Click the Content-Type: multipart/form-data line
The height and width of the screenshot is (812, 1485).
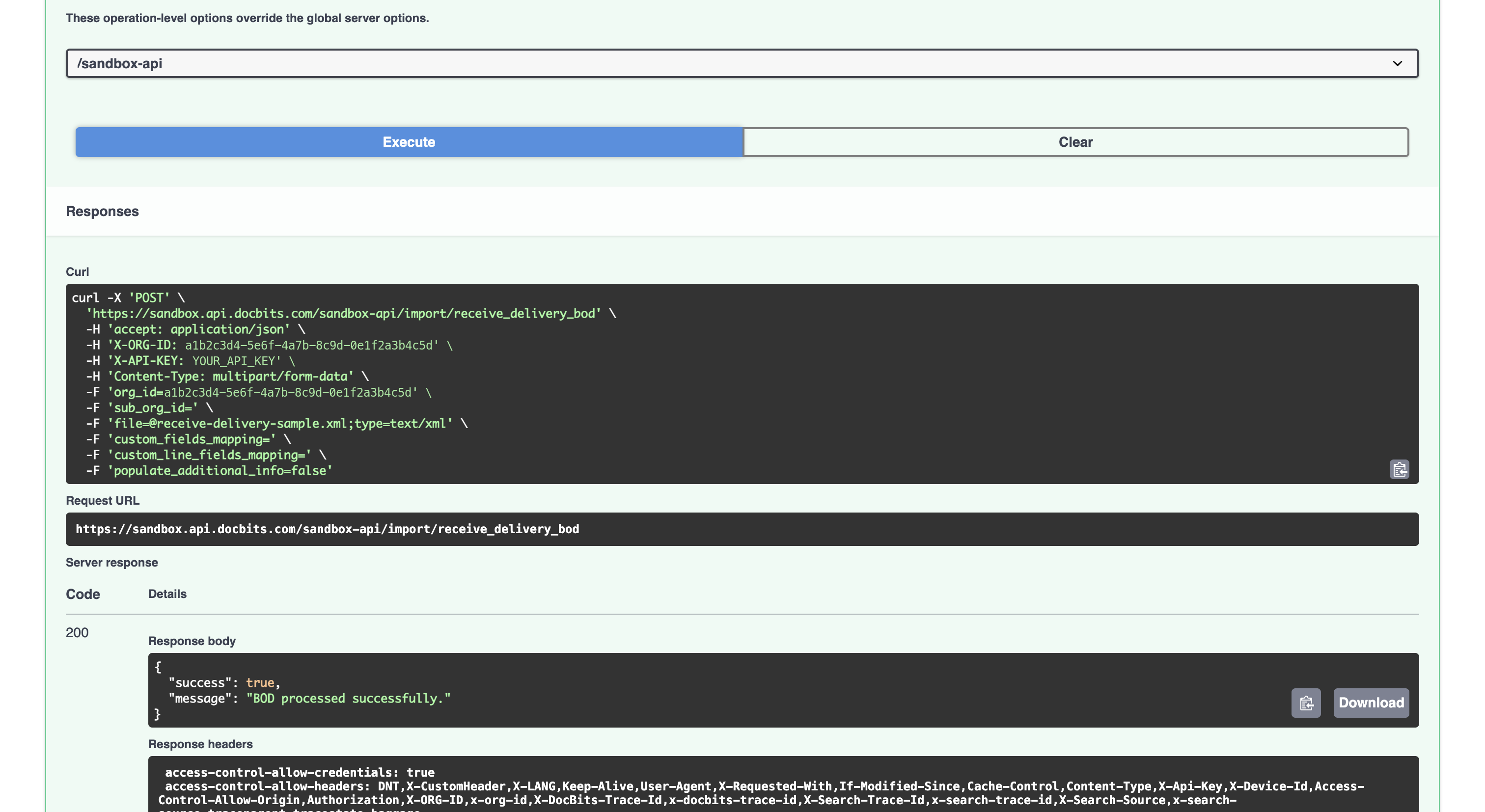point(227,377)
